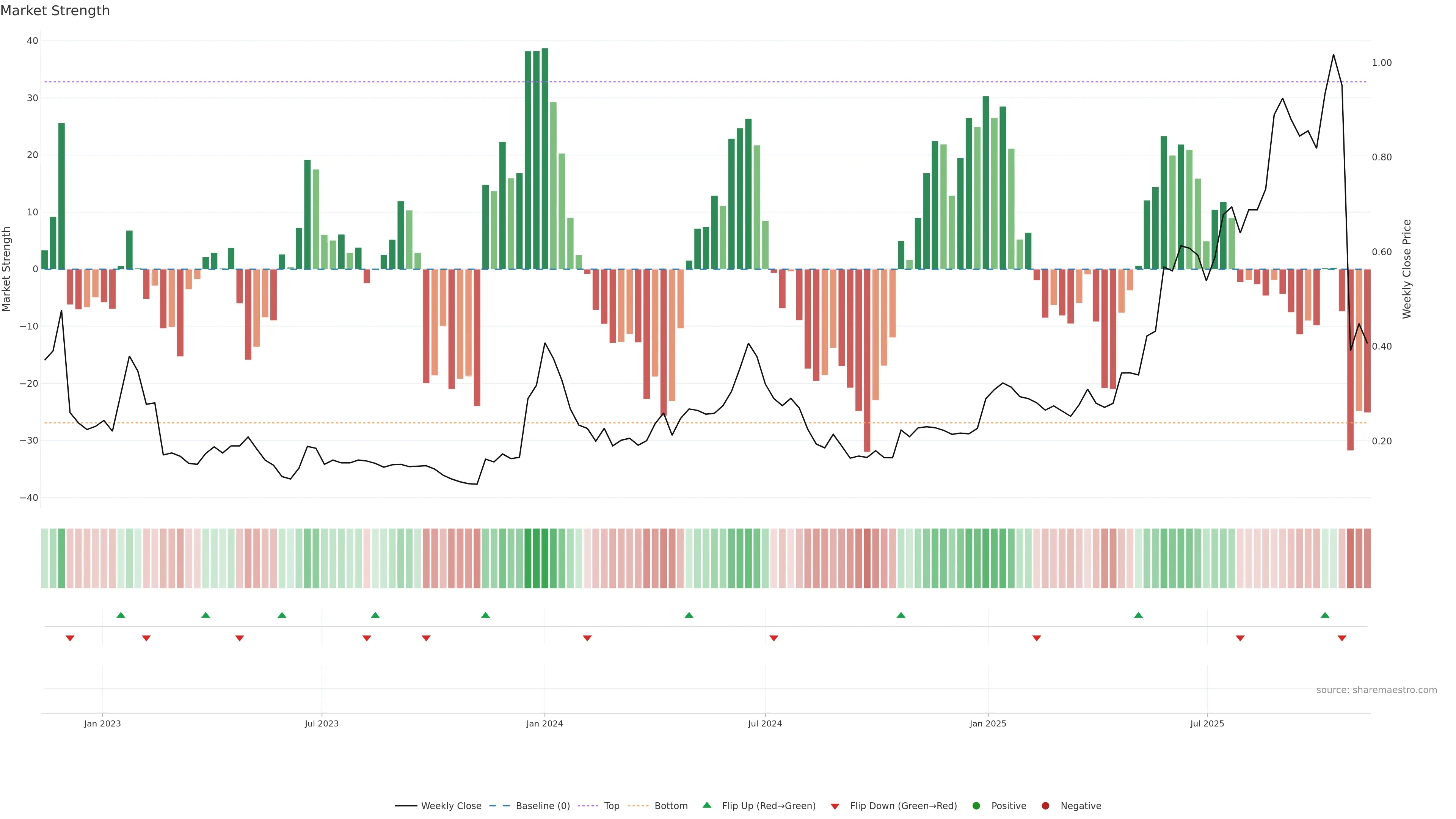Click the Weekly Close Price axis title
1456x819 pixels.
pos(1407,269)
